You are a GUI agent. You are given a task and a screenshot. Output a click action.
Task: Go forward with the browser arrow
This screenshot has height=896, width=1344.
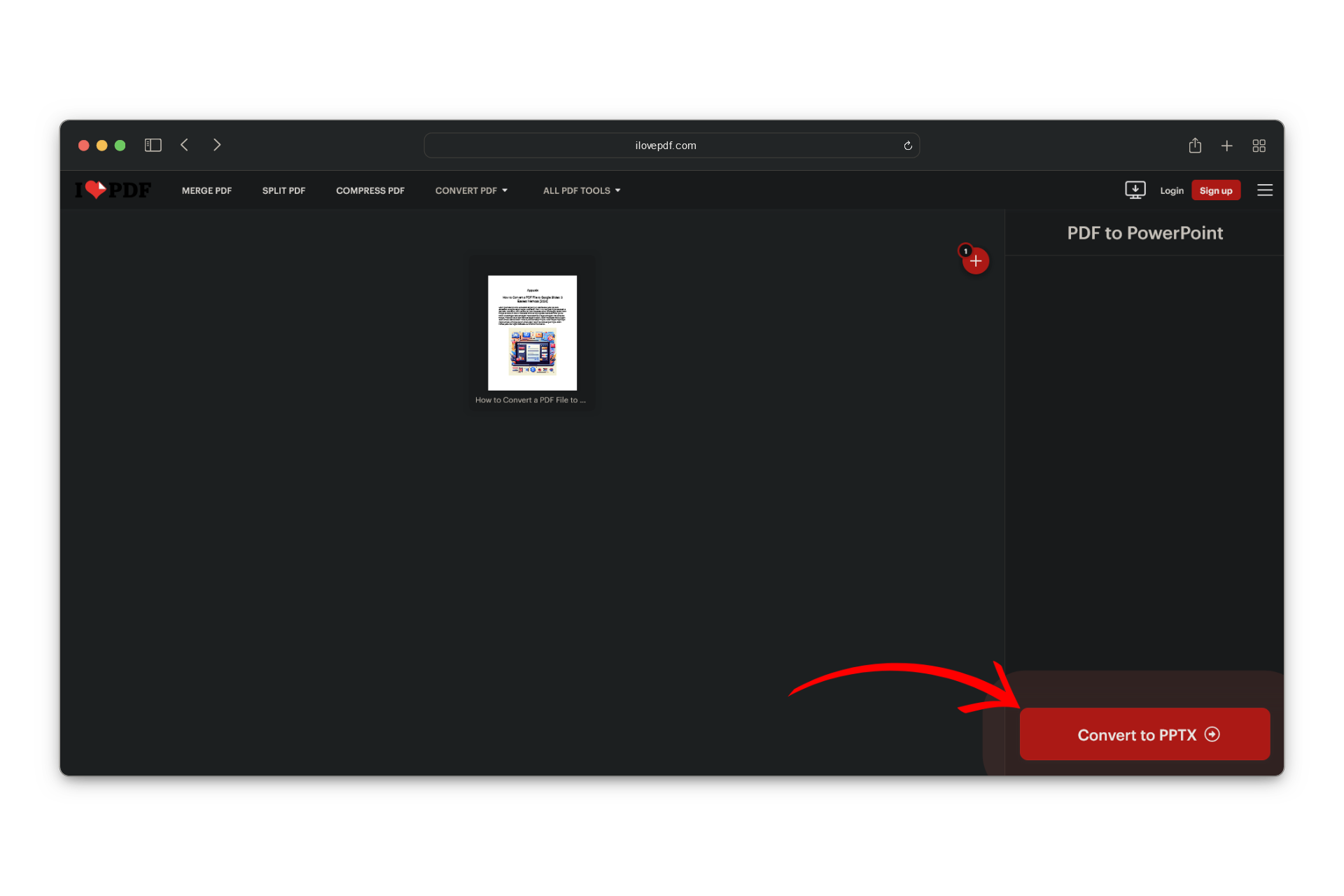point(217,145)
